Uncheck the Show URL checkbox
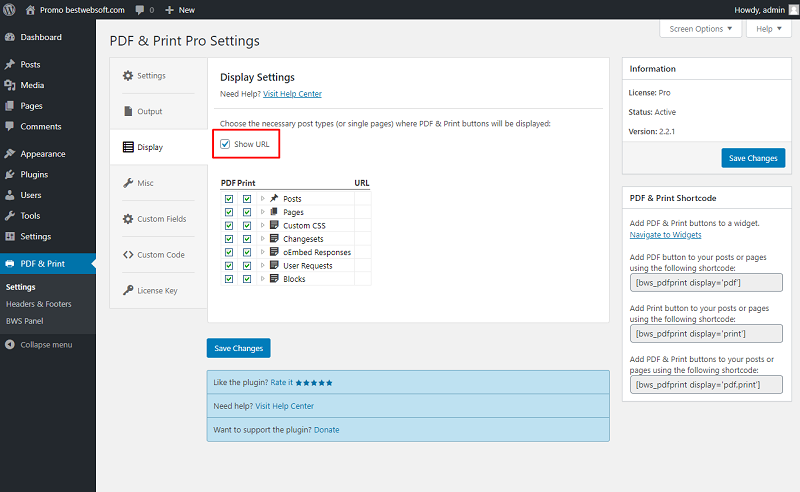The height and width of the screenshot is (492, 800). (x=225, y=144)
